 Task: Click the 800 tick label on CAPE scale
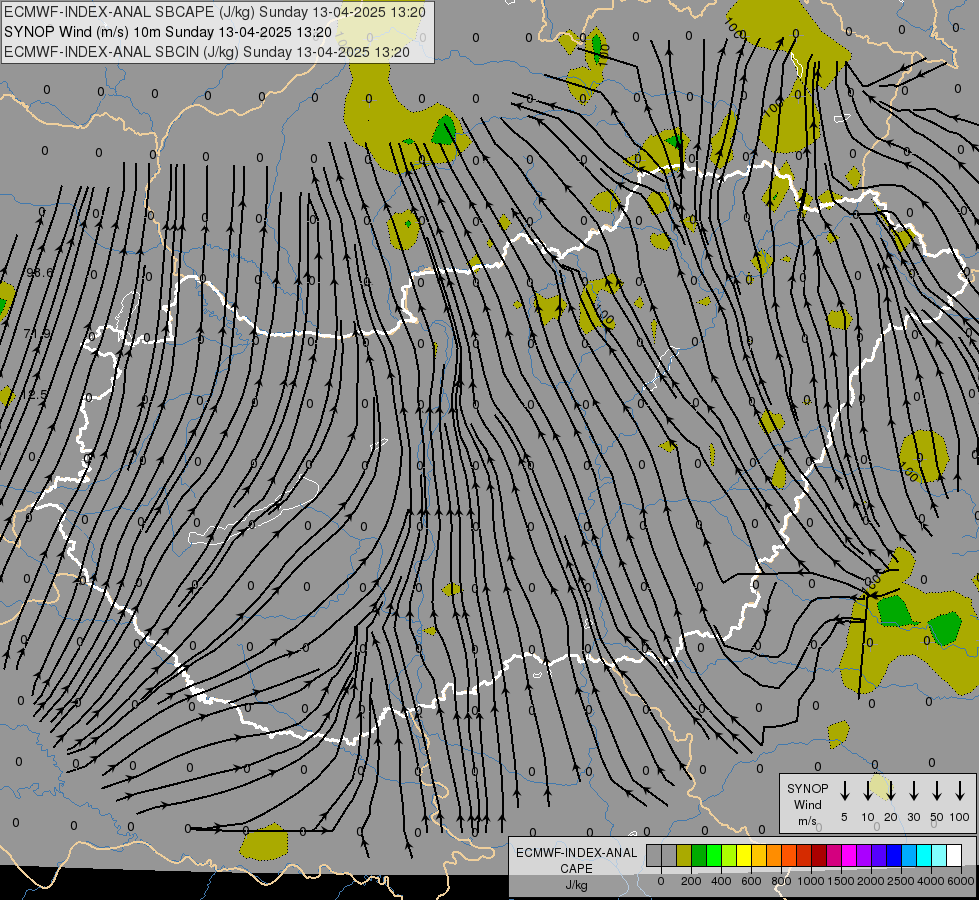click(781, 881)
